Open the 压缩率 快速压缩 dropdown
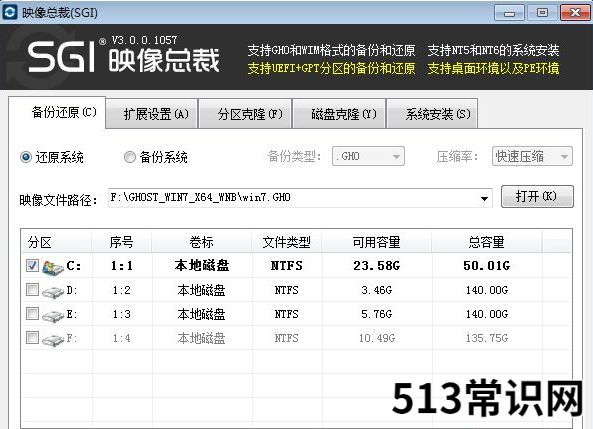593x429 pixels. [x=532, y=156]
